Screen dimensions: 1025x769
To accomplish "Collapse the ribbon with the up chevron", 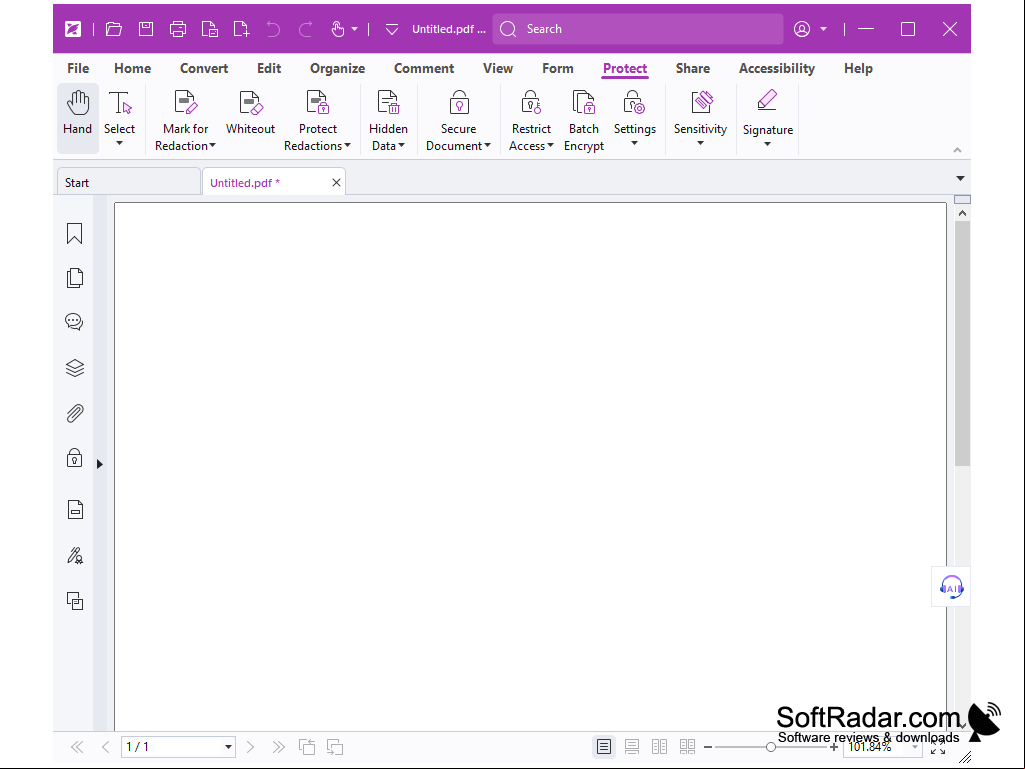I will (x=957, y=150).
